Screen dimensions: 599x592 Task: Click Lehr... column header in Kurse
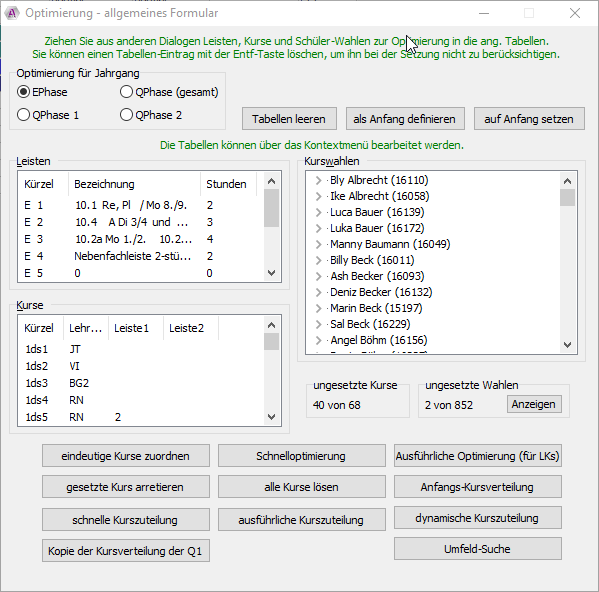86,328
